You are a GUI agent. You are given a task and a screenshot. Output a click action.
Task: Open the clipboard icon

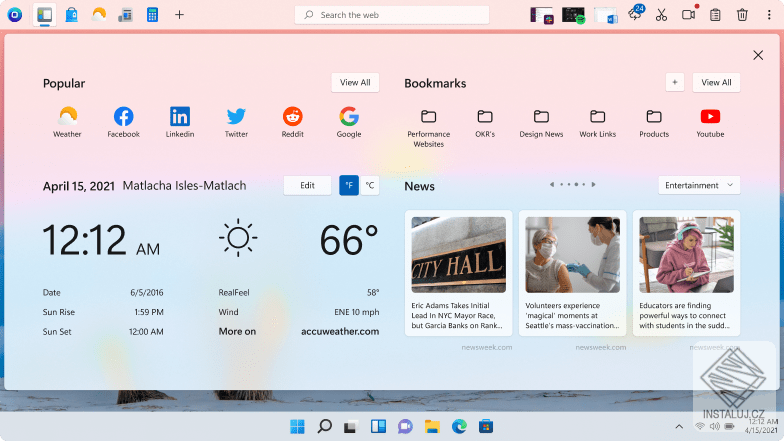(x=716, y=15)
